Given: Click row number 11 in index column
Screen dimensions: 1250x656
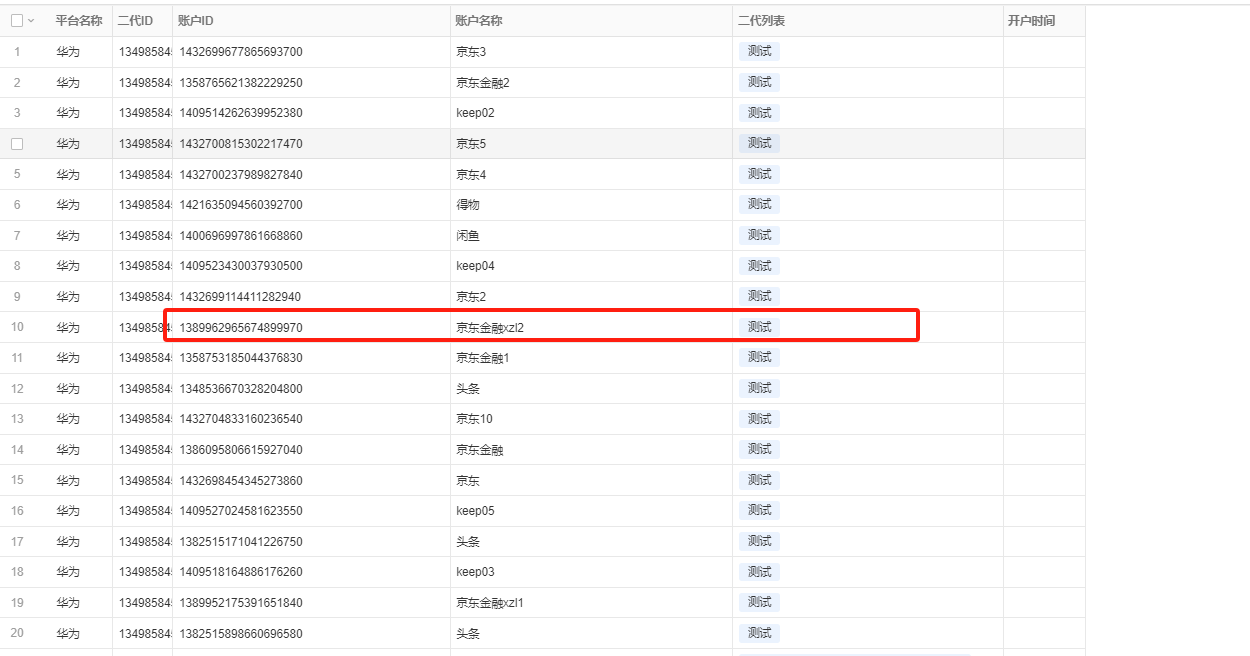Looking at the screenshot, I should (17, 358).
